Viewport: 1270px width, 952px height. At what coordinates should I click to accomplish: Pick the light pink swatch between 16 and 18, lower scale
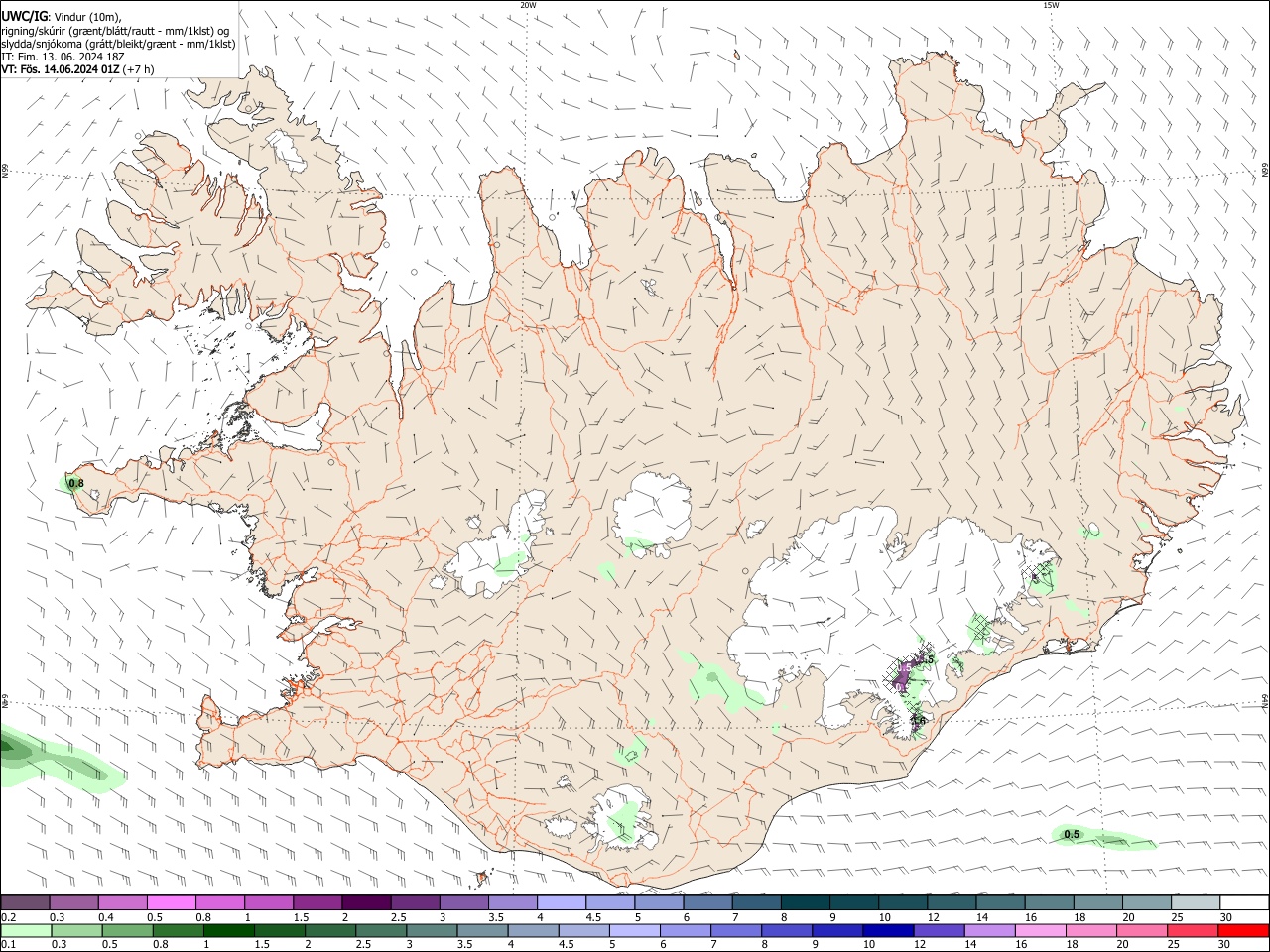(1040, 930)
